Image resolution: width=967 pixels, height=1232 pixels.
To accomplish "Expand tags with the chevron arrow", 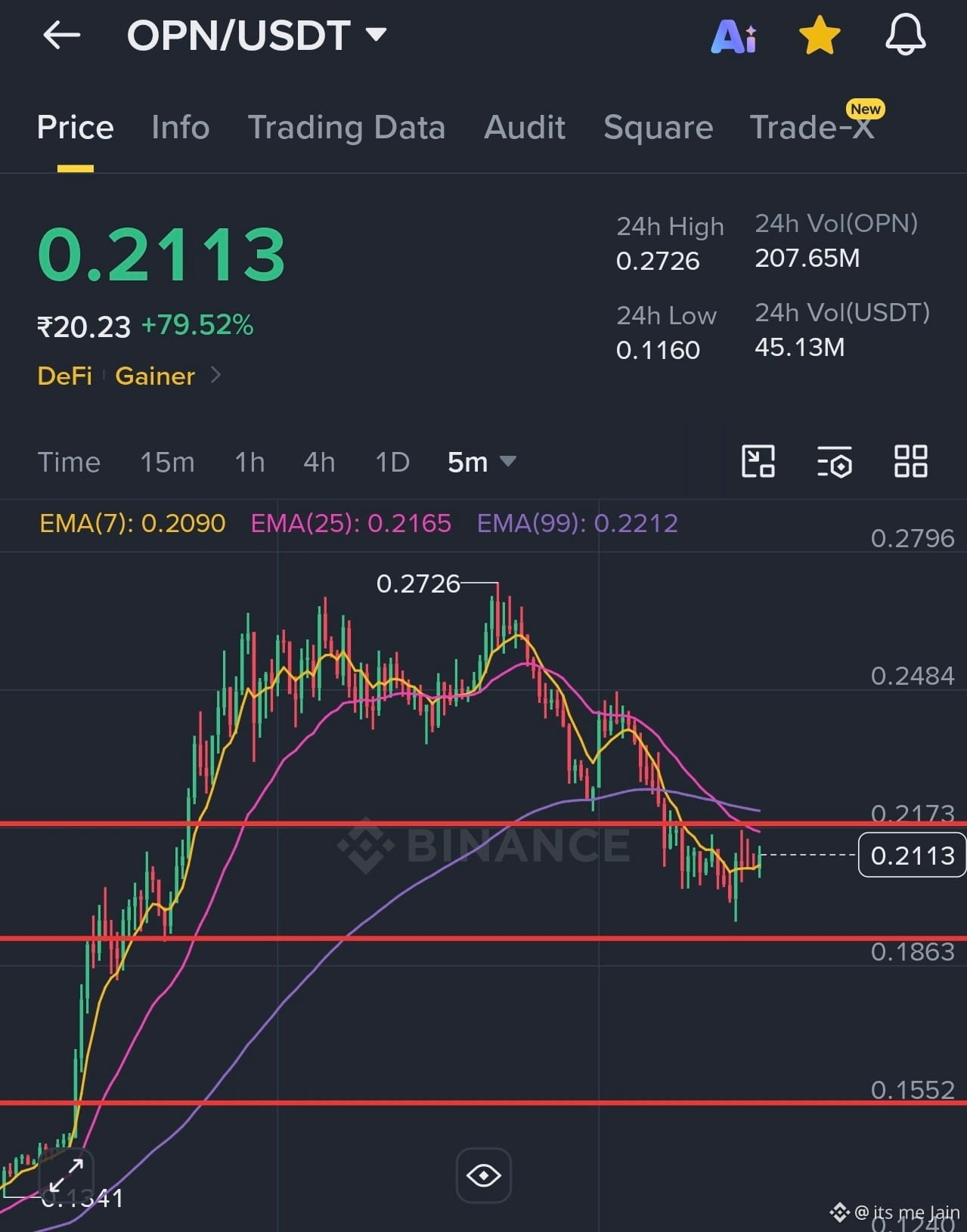I will pos(215,375).
